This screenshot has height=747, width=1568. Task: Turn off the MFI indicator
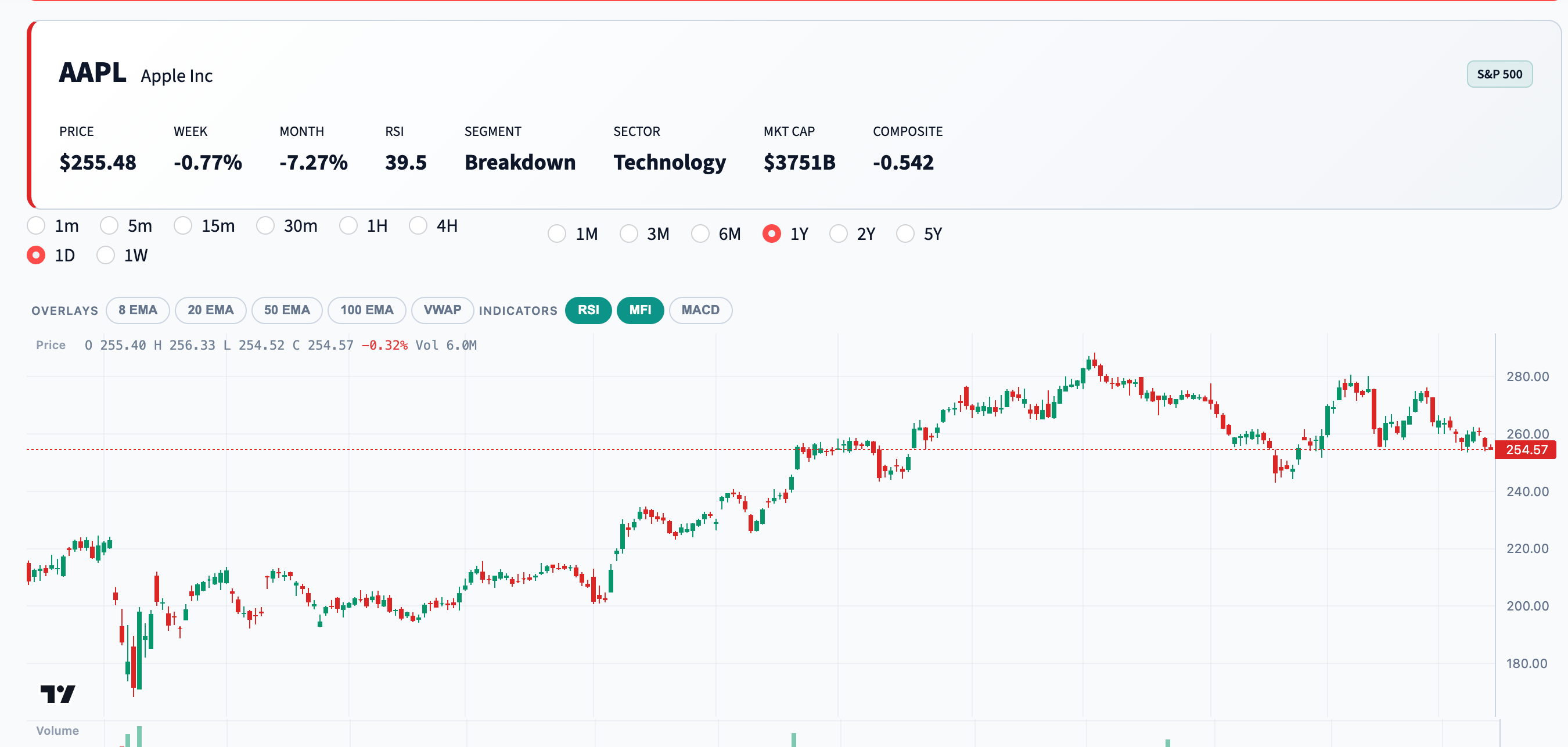[639, 310]
